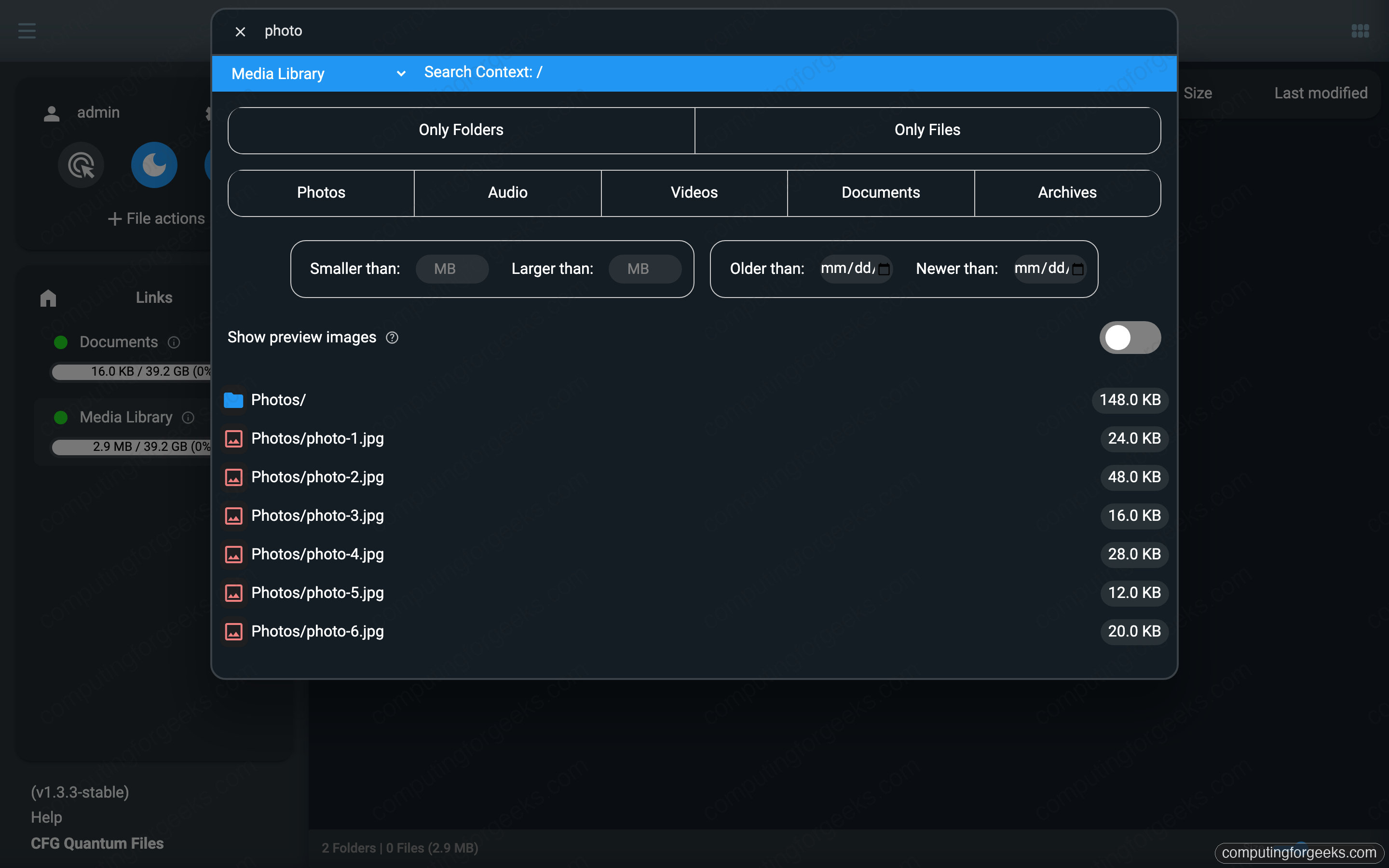The height and width of the screenshot is (868, 1389).
Task: Click the image icon of photo-3.jpg
Action: [233, 515]
